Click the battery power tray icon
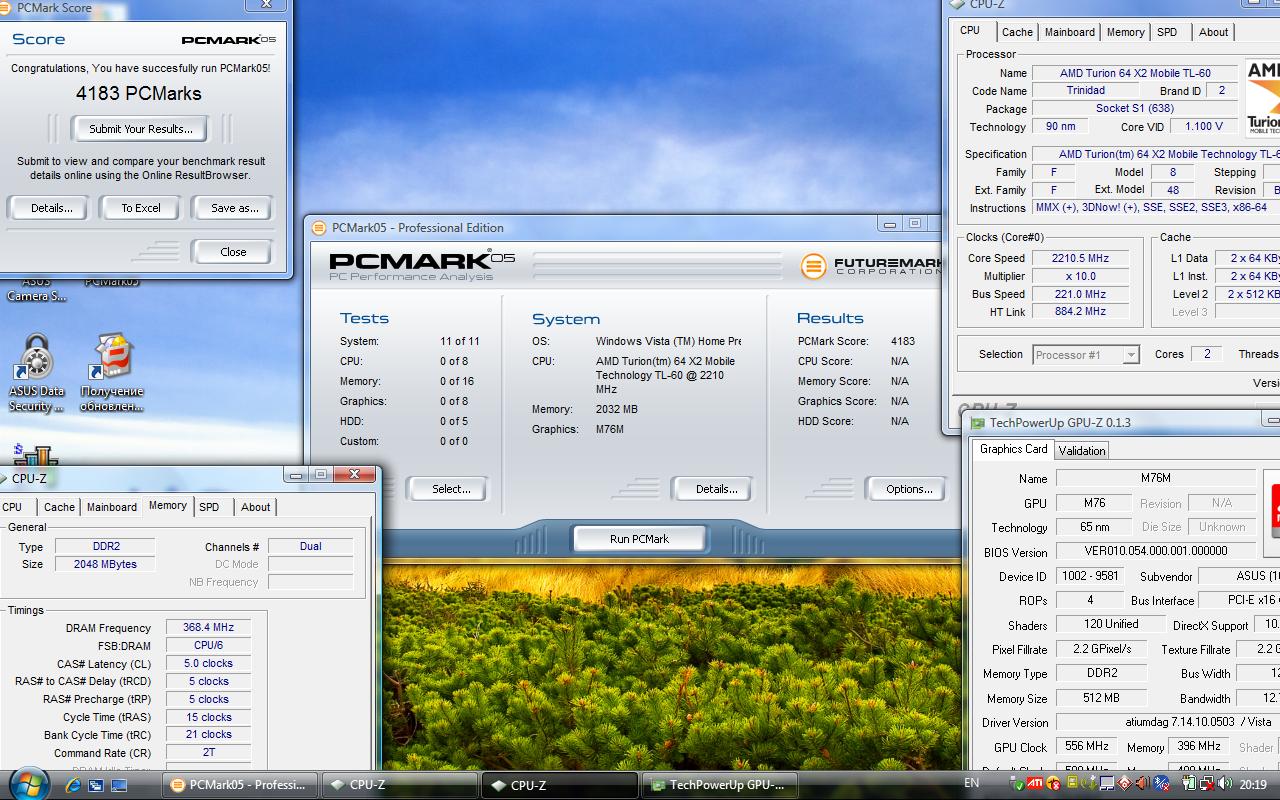Viewport: 1280px width, 800px height. pyautogui.click(x=1189, y=783)
